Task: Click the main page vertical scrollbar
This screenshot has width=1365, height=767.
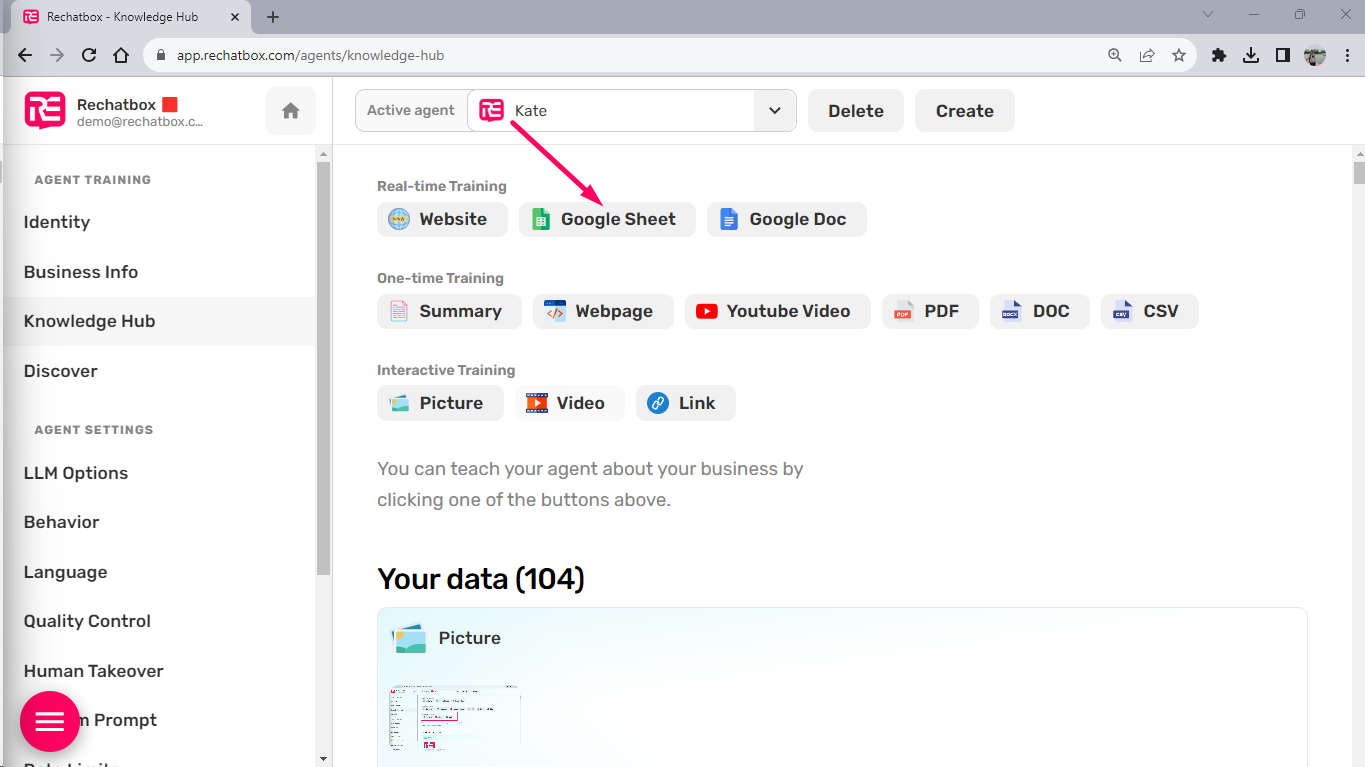Action: click(x=1358, y=173)
